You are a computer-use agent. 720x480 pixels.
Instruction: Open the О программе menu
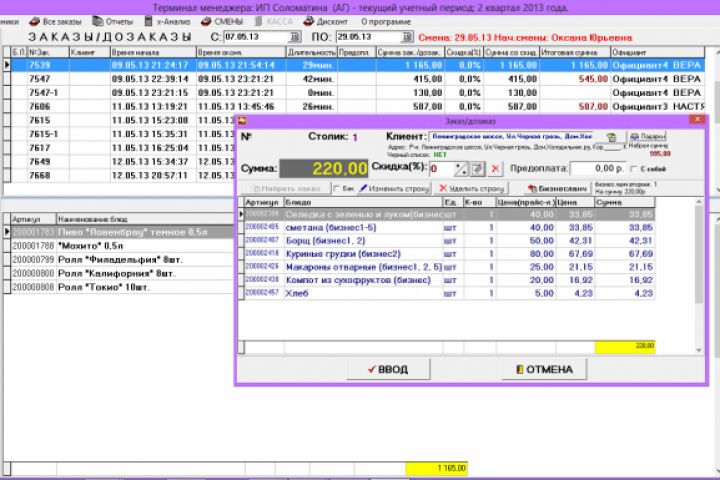(386, 22)
